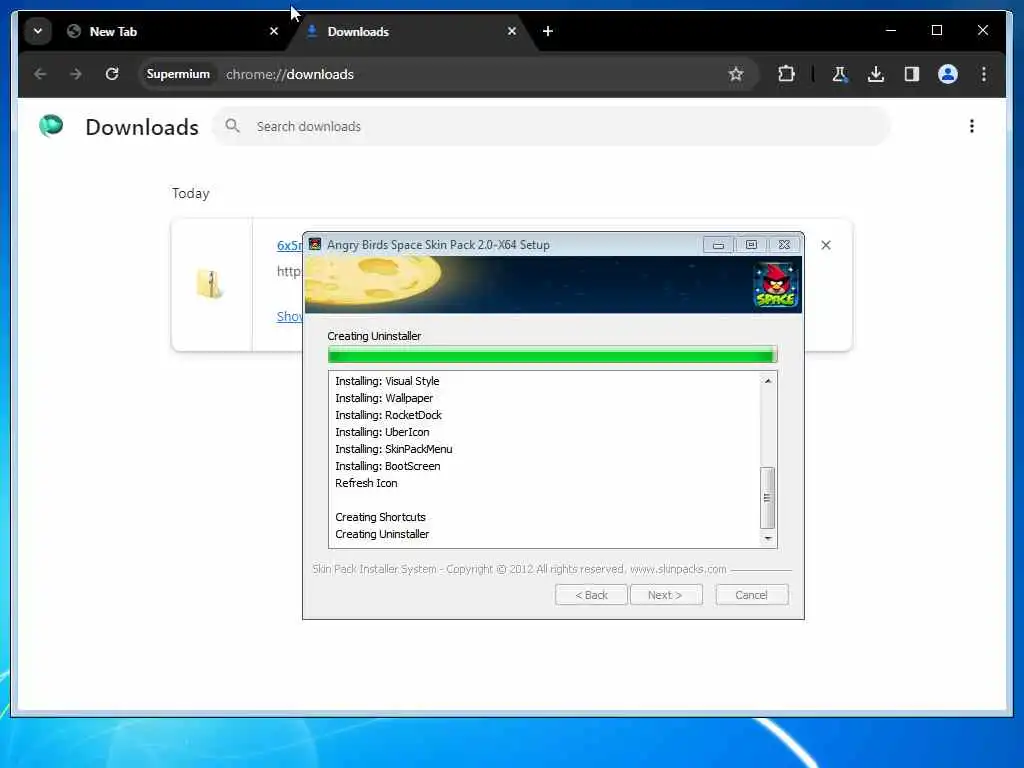Close the New Tab tab

274,31
